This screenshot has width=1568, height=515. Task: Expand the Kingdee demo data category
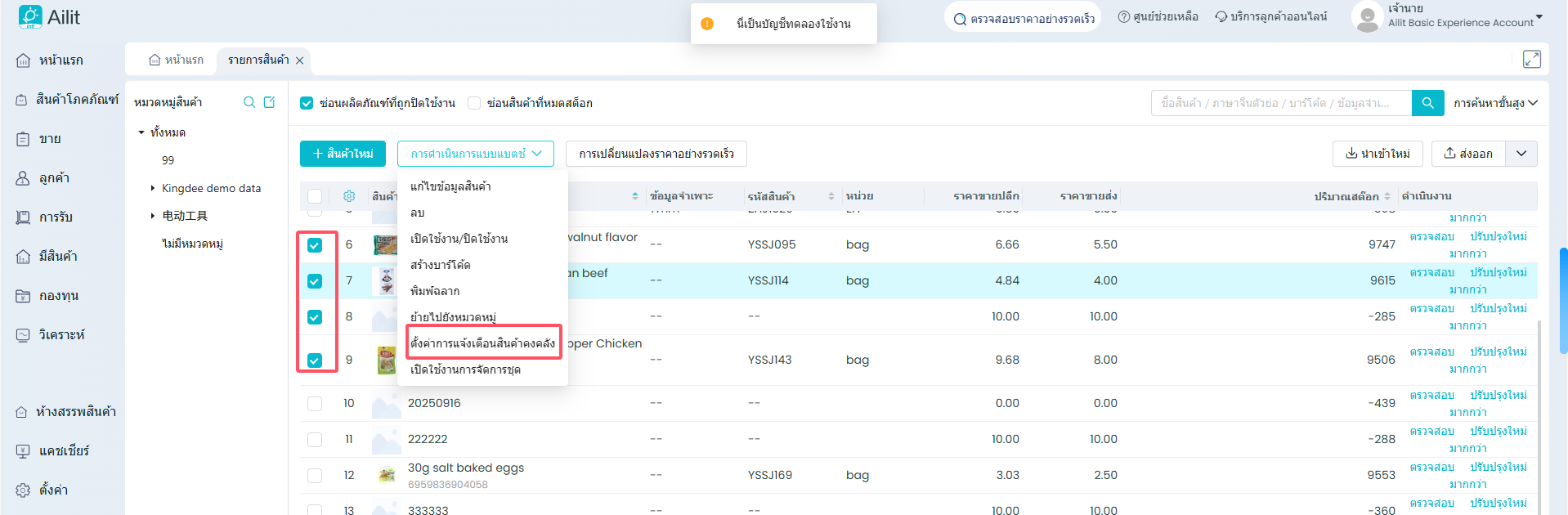[x=153, y=188]
